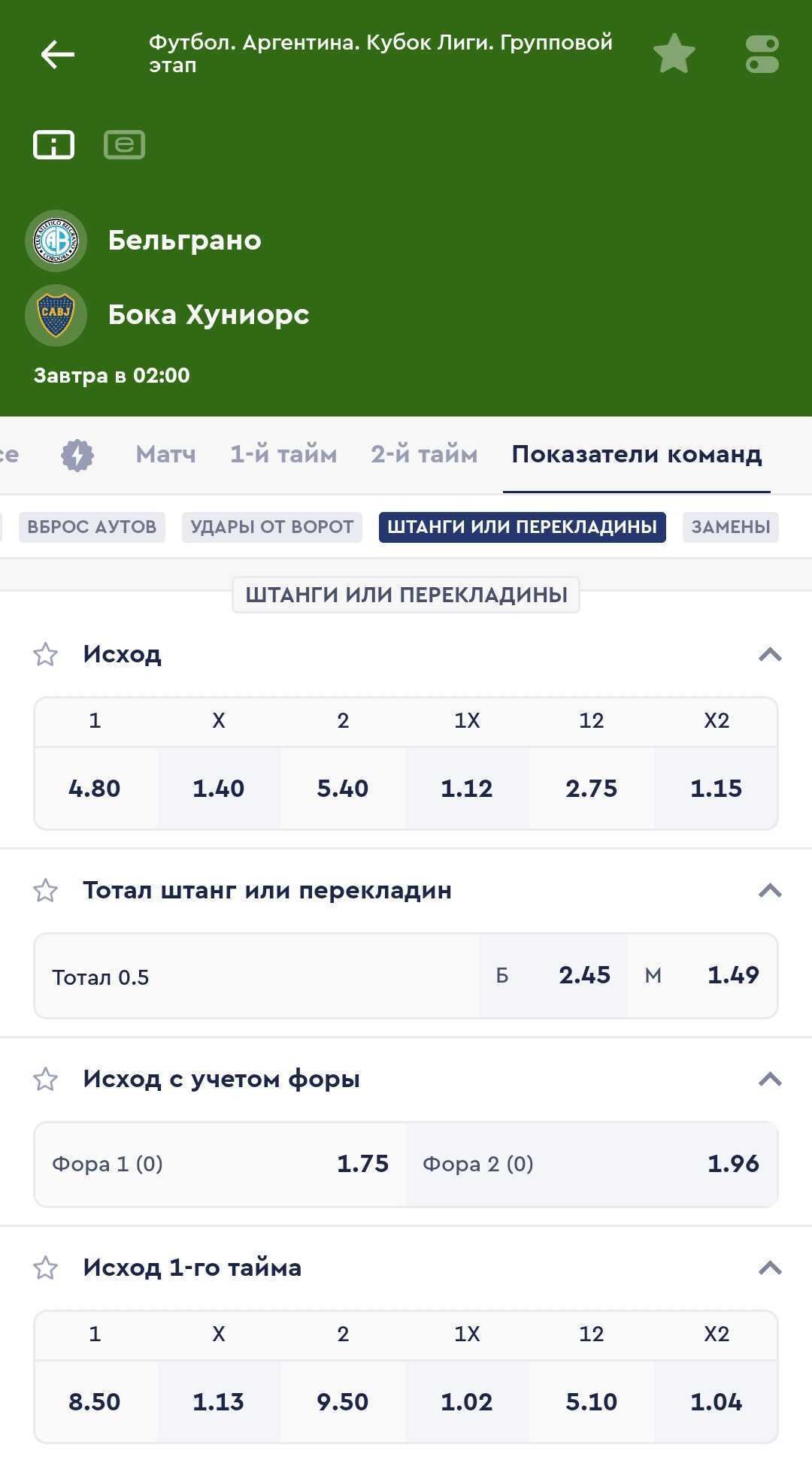Favorite the Исход market with its star
The width and height of the screenshot is (812, 1457).
point(46,654)
